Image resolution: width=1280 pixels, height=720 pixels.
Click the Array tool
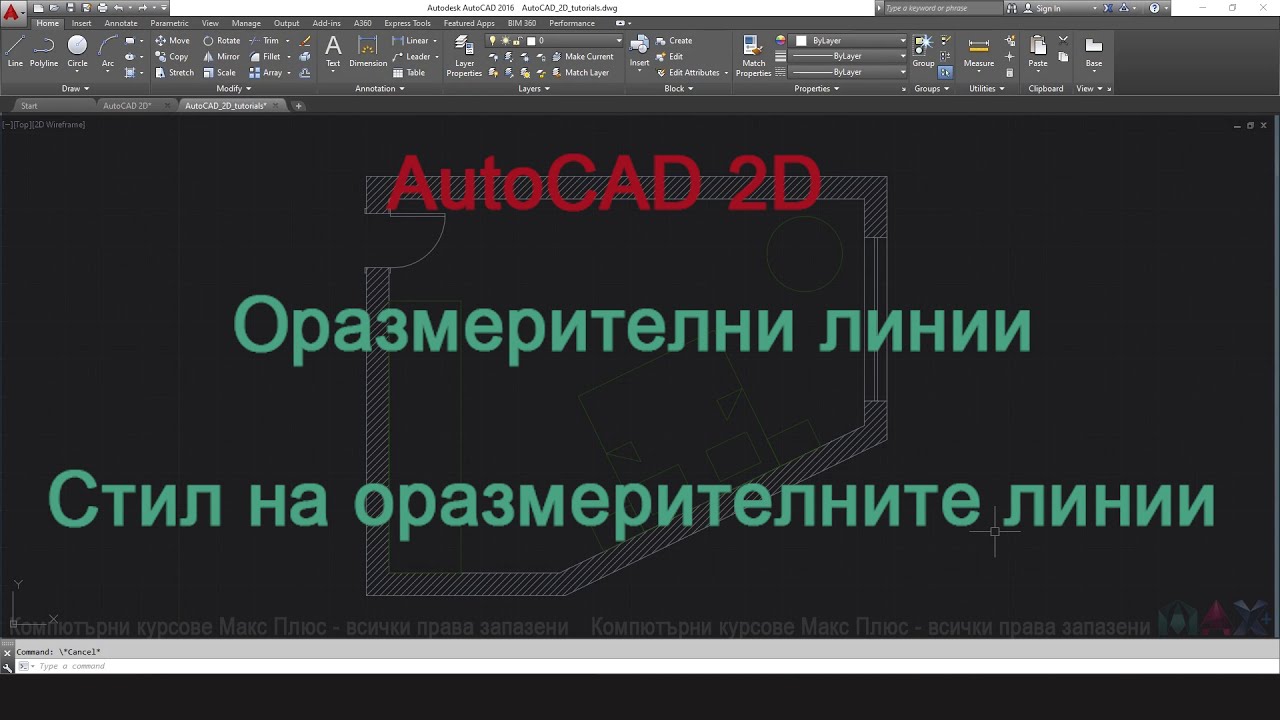coord(266,73)
